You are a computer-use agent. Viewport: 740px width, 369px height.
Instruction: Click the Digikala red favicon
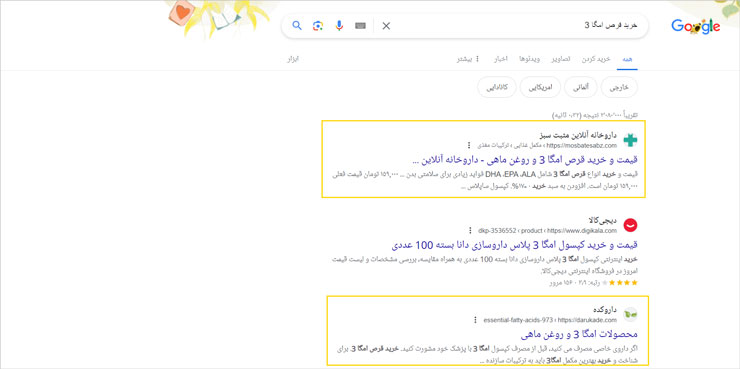click(x=630, y=225)
